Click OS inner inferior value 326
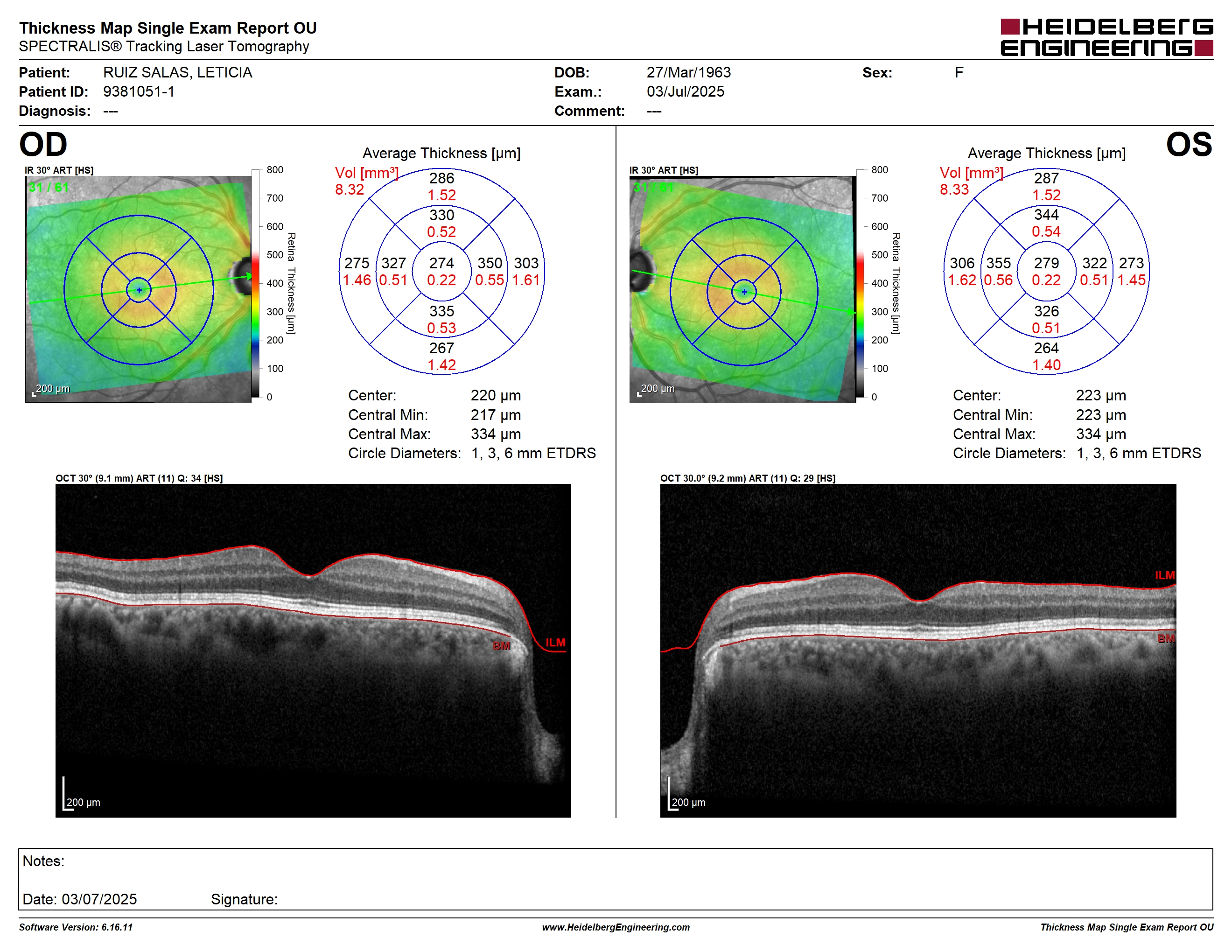 point(1046,311)
